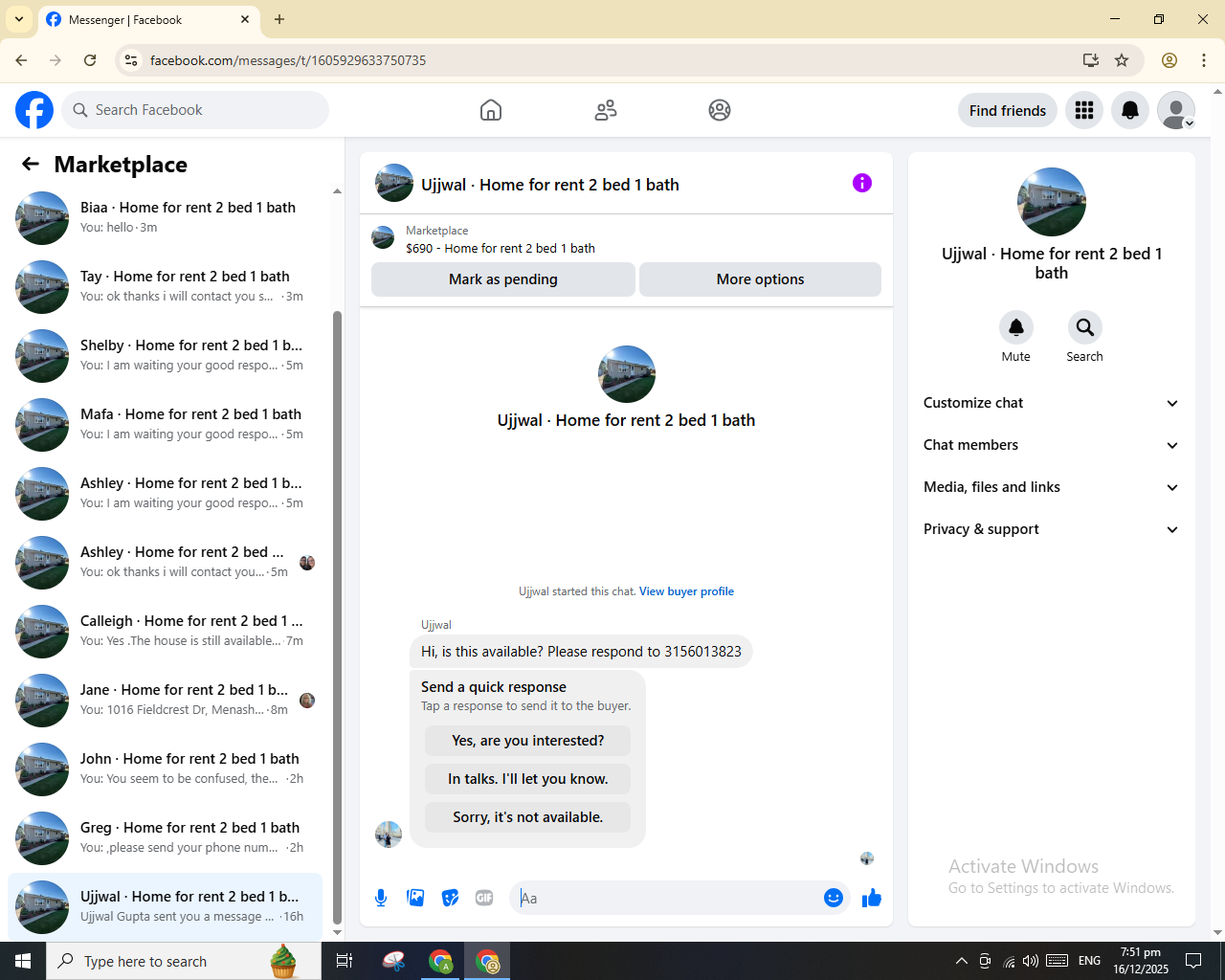1225x980 pixels.
Task: Open the notifications bell in header
Action: [x=1130, y=110]
